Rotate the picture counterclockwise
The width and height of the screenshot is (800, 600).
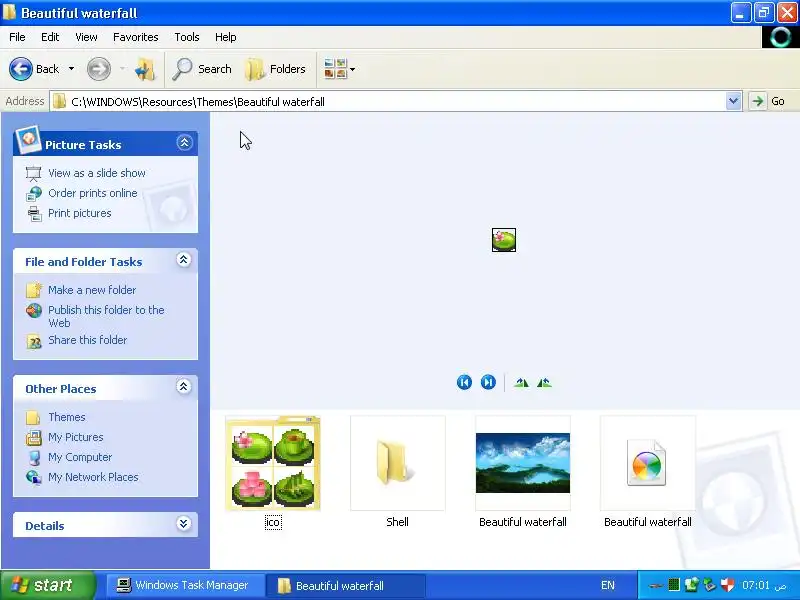(544, 383)
